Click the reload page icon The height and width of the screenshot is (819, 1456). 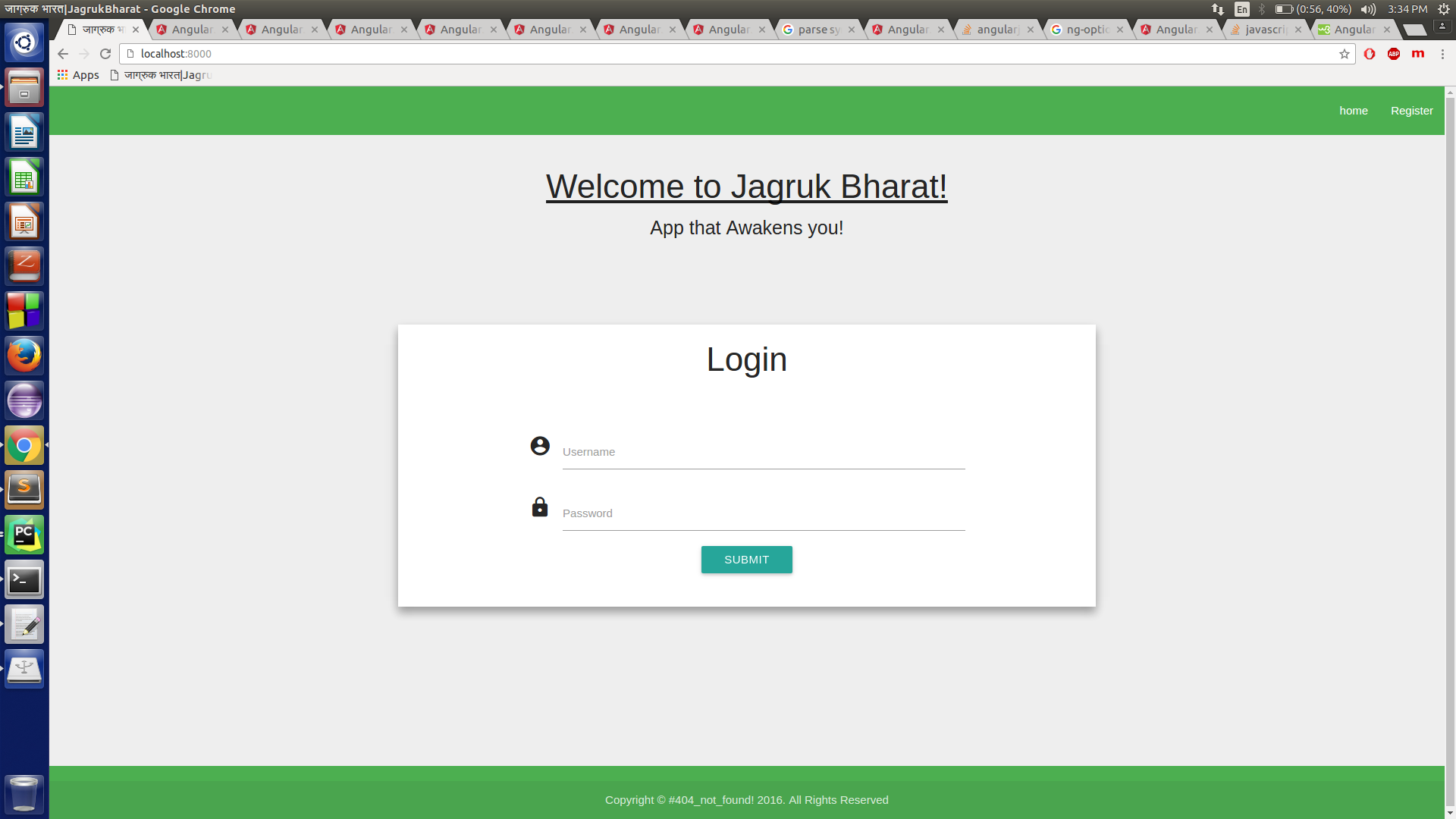(x=105, y=54)
